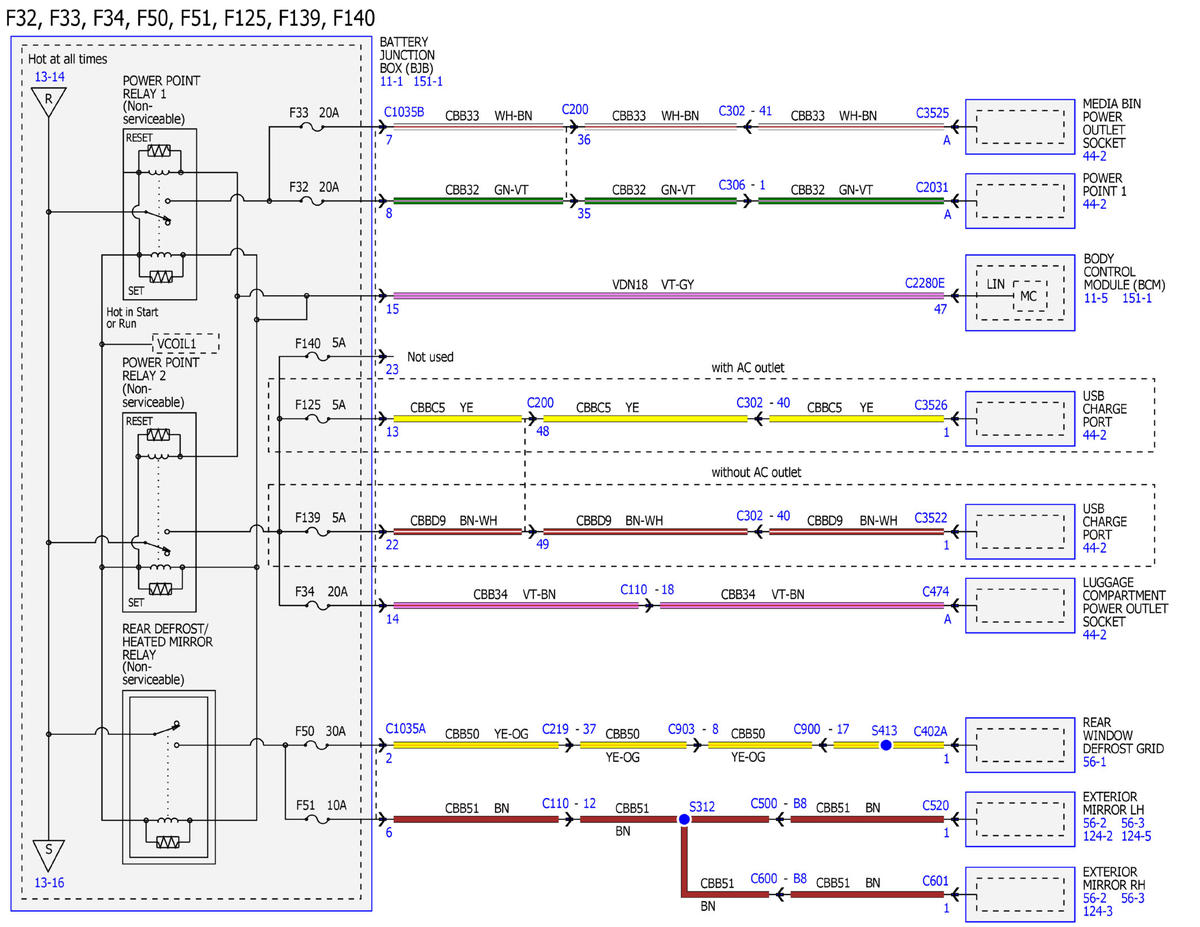Click the S312 splice dot
This screenshot has width=1200, height=927.
(684, 819)
